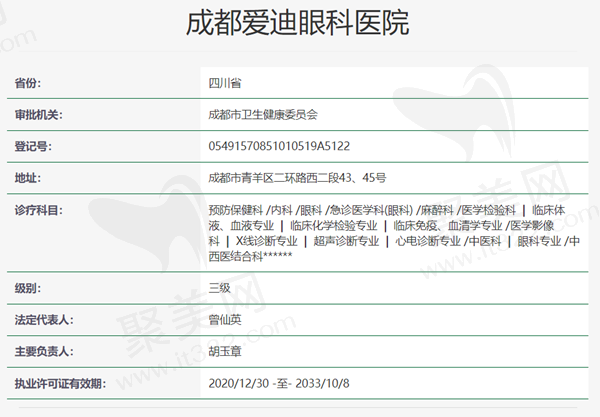Image resolution: width=600 pixels, height=417 pixels.
Task: Select the 登记号 label
Action: [33, 146]
